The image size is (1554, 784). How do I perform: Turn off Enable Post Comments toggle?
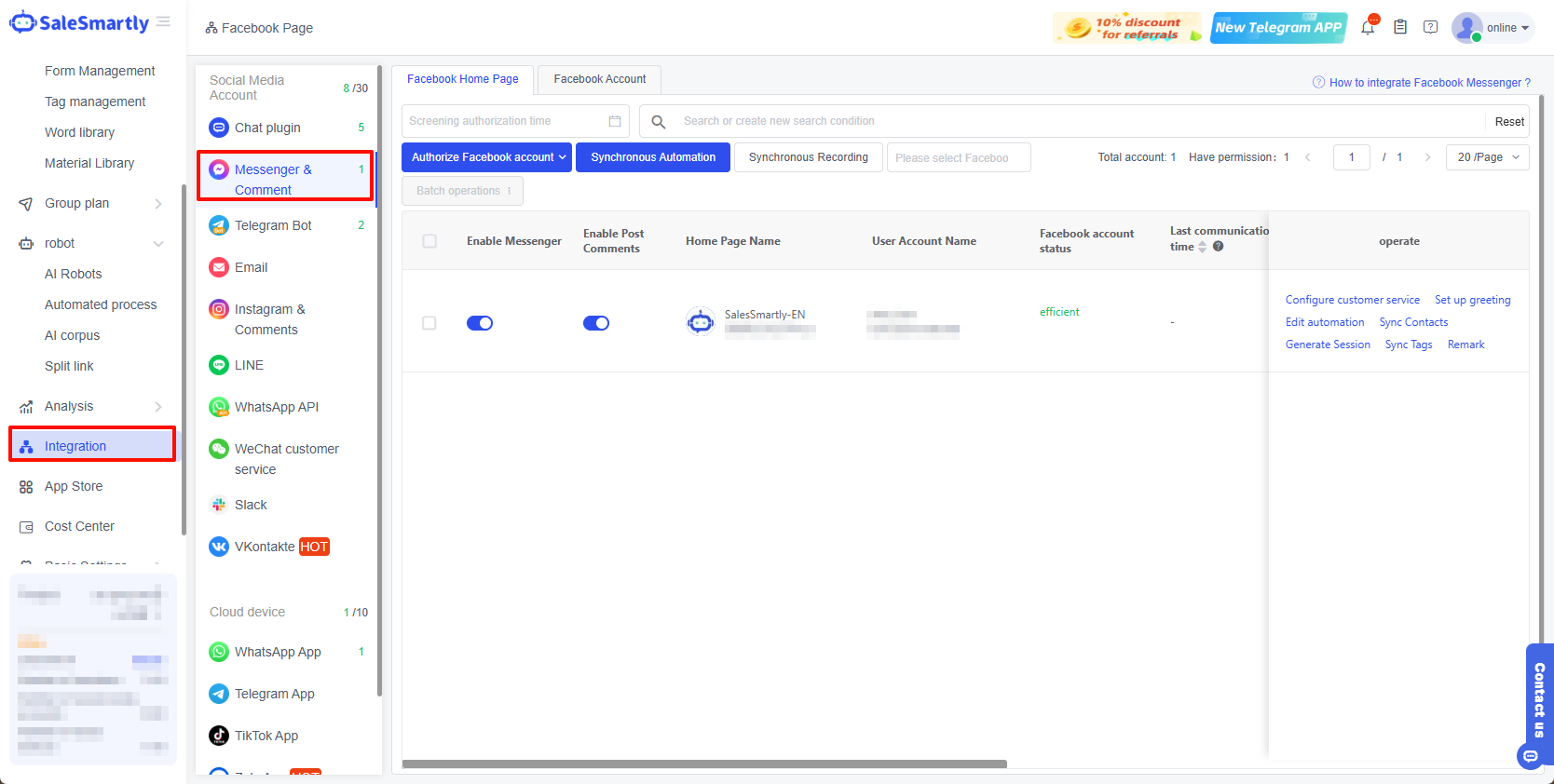pos(595,323)
